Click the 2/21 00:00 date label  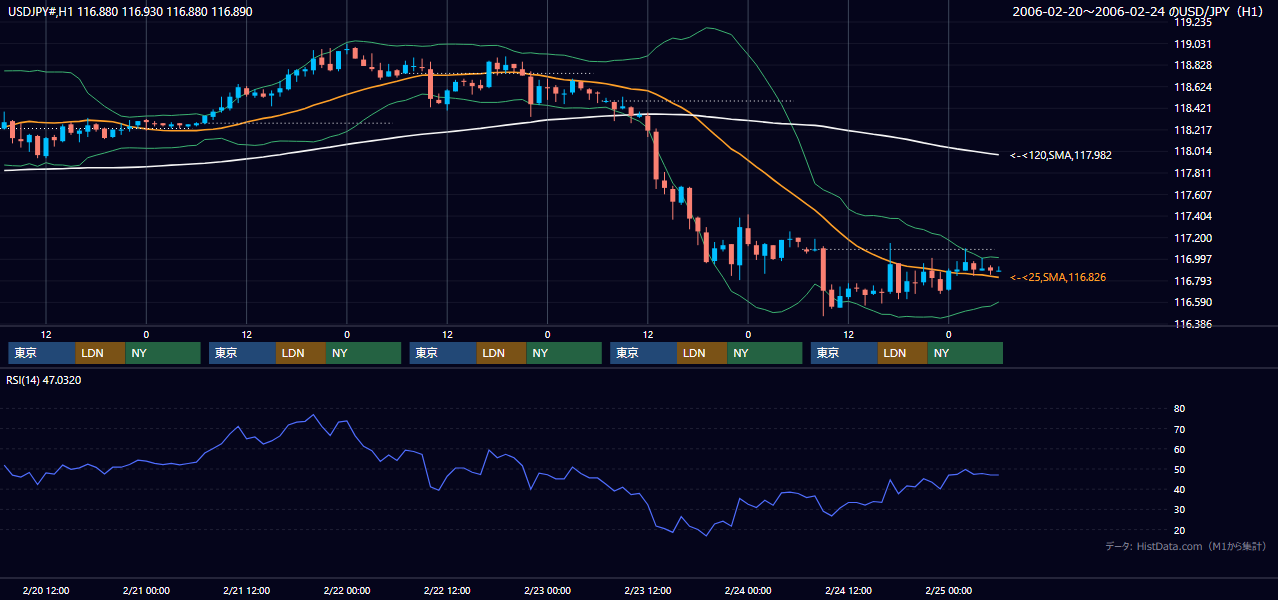[x=146, y=590]
